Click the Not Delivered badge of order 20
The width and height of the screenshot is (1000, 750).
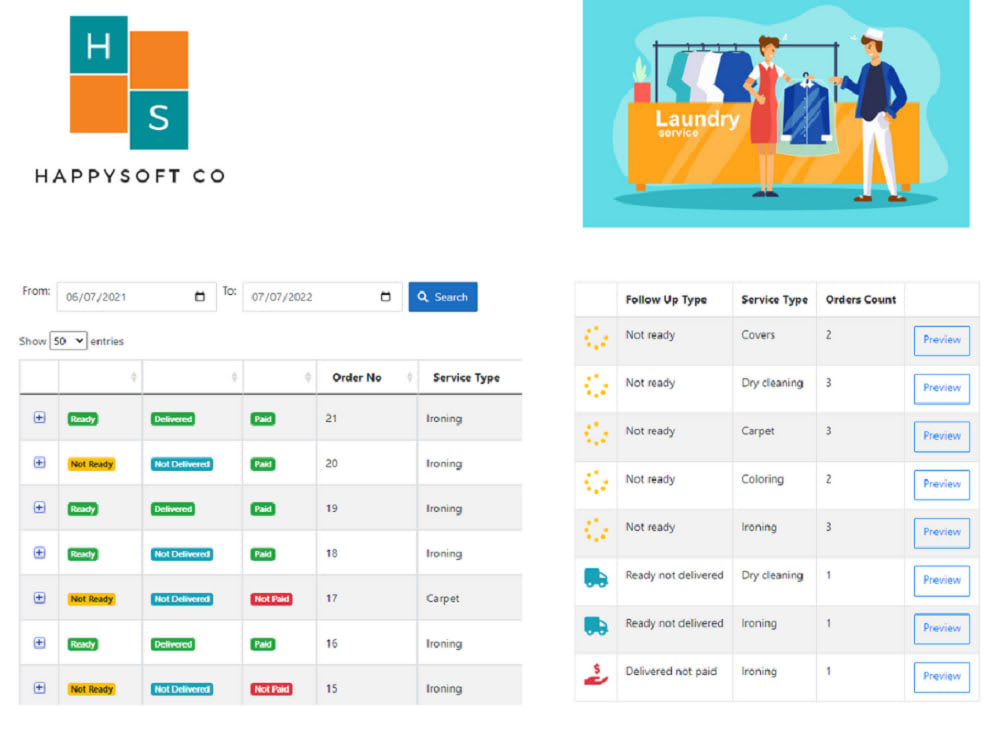coord(182,464)
